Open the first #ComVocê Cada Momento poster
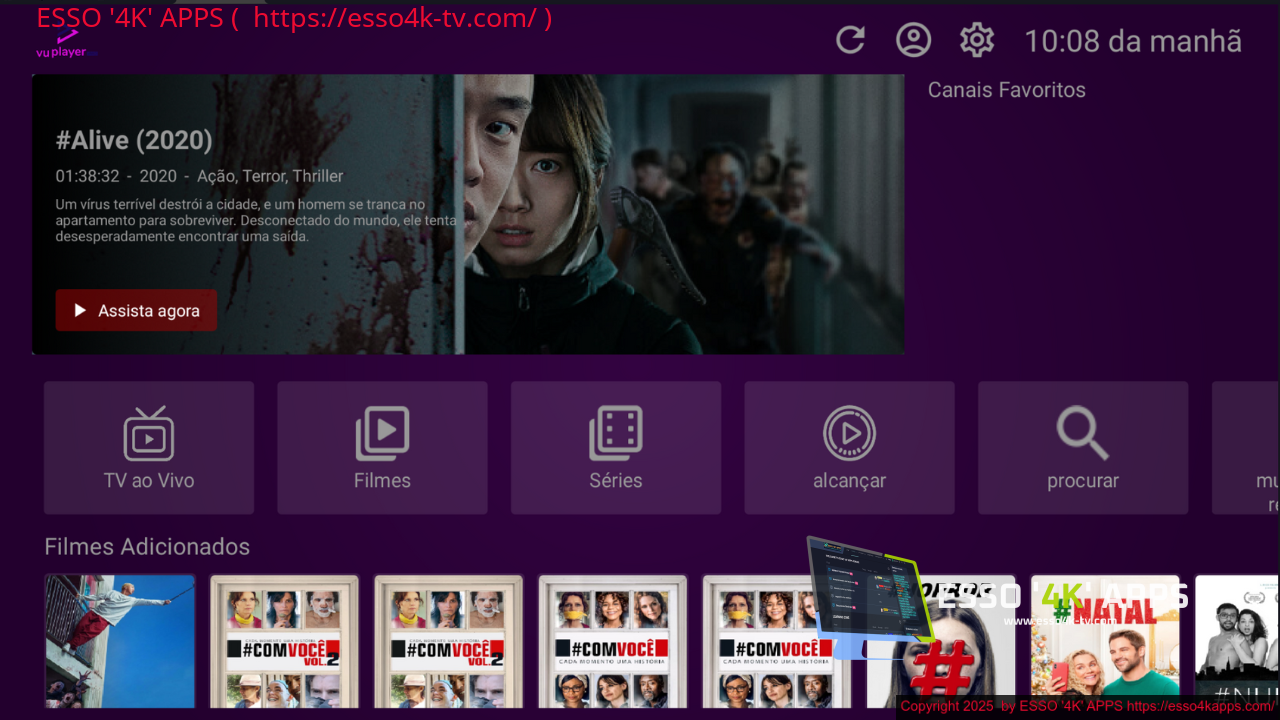 tap(612, 641)
